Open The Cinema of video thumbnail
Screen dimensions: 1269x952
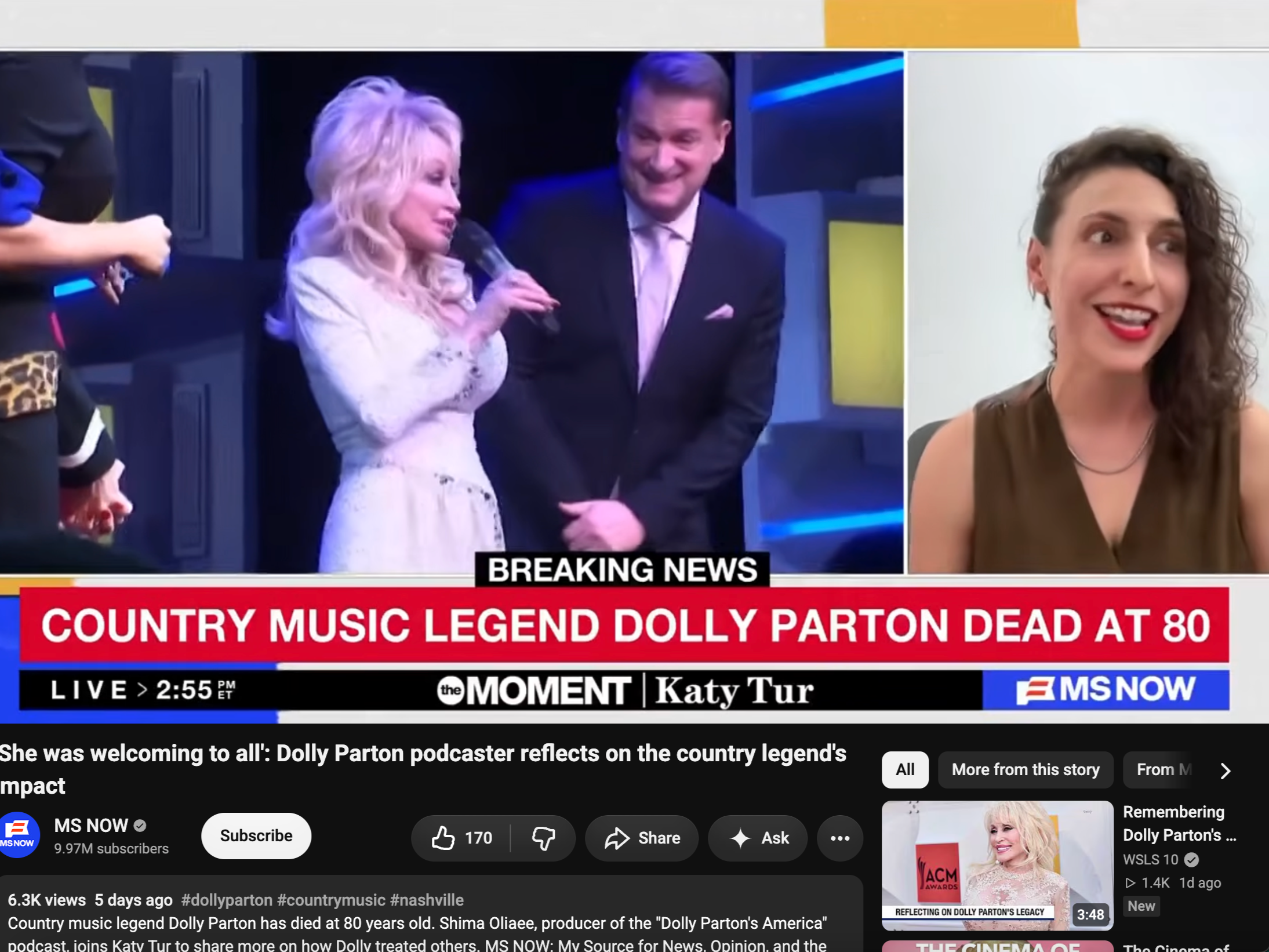pyautogui.click(x=997, y=947)
